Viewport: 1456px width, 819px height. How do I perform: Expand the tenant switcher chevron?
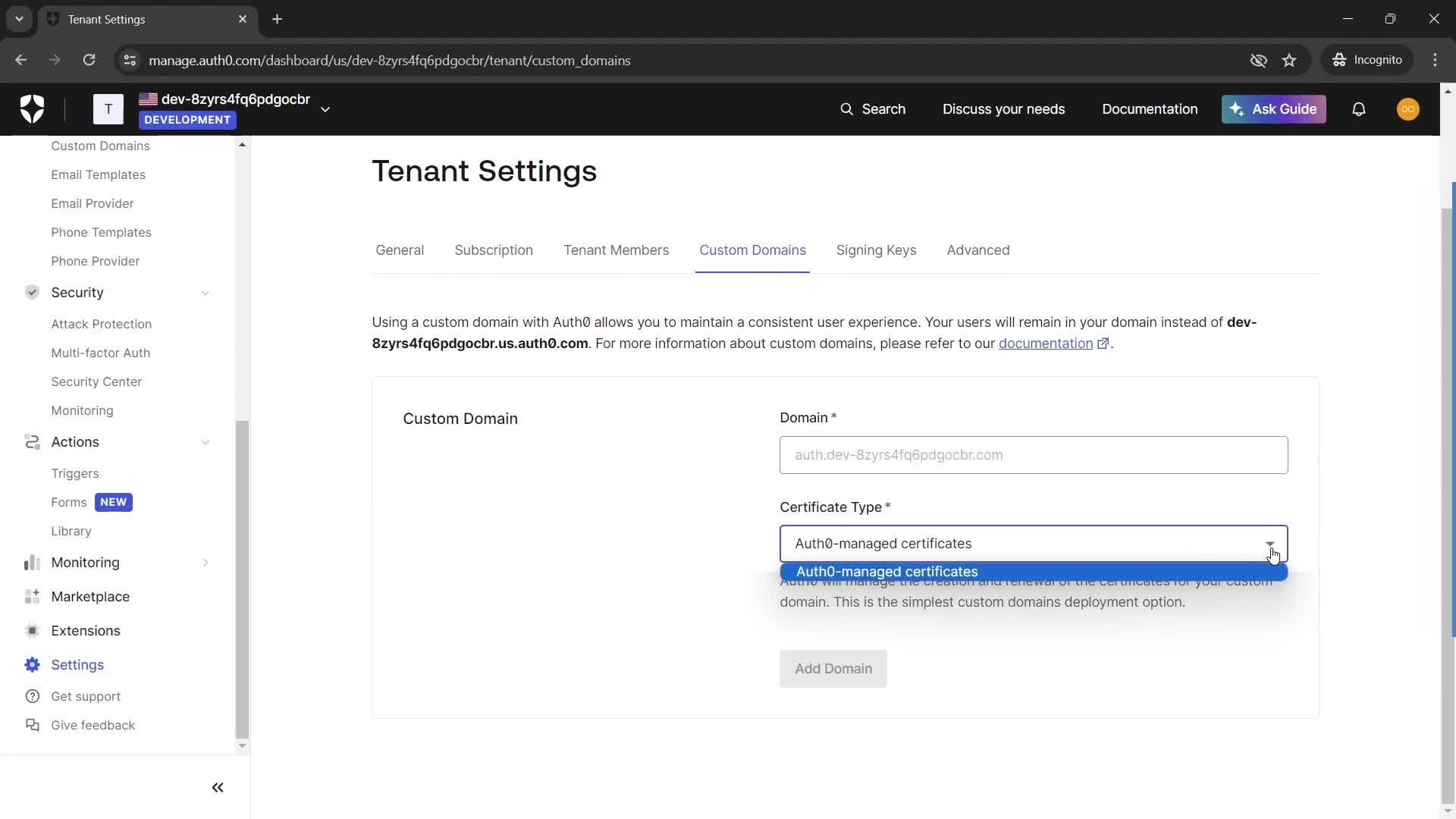pos(325,109)
